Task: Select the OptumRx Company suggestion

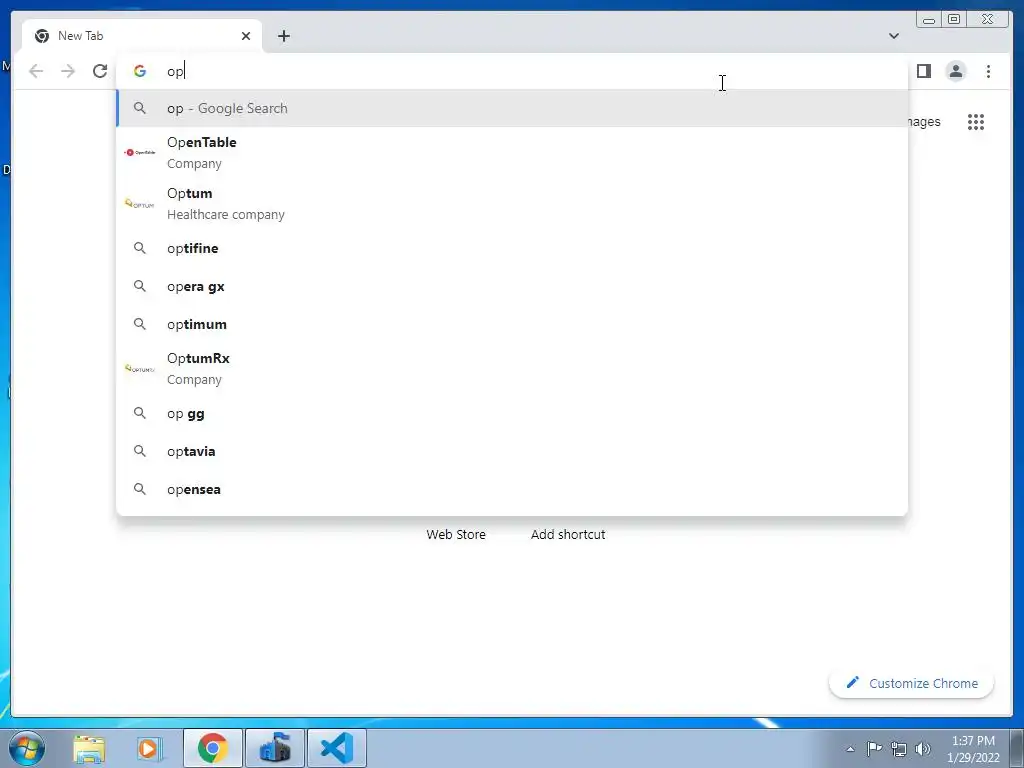Action: (512, 368)
